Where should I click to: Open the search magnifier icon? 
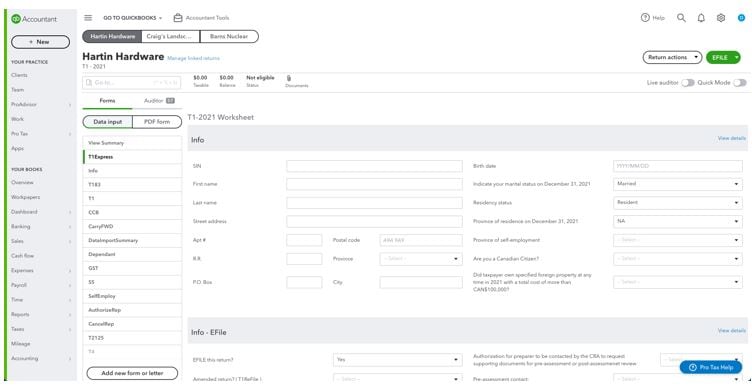[681, 18]
